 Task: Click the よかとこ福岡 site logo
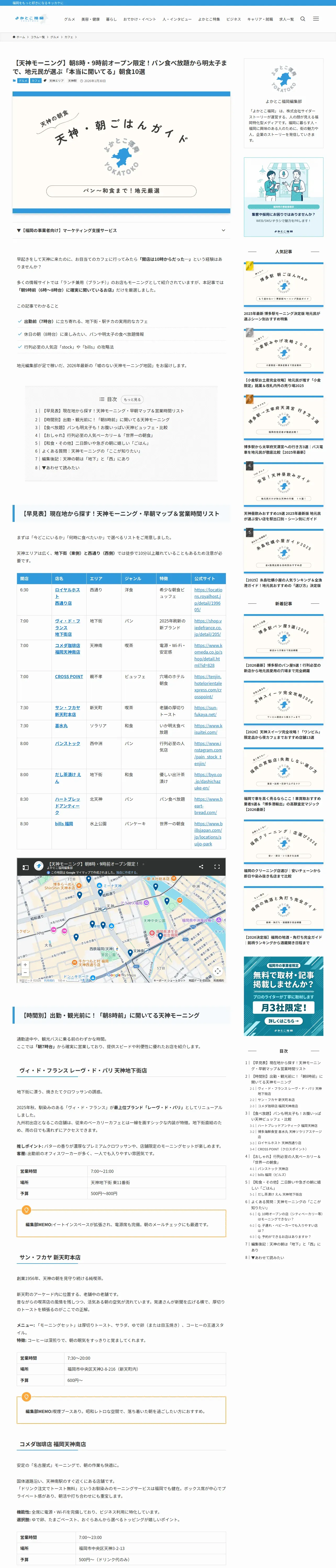31,19
